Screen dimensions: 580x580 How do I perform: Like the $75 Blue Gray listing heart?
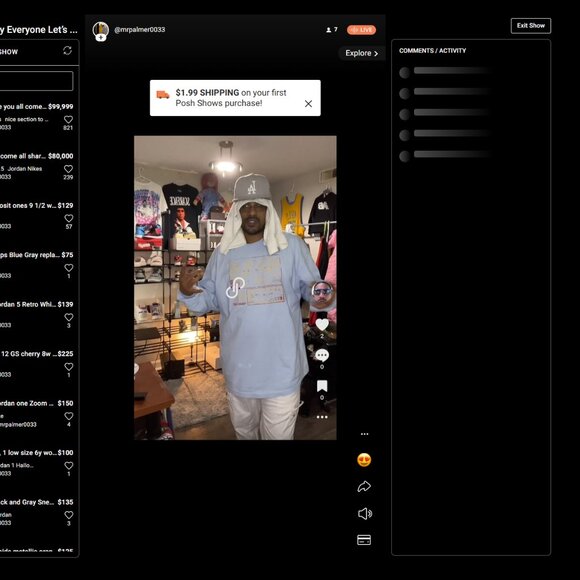click(68, 268)
